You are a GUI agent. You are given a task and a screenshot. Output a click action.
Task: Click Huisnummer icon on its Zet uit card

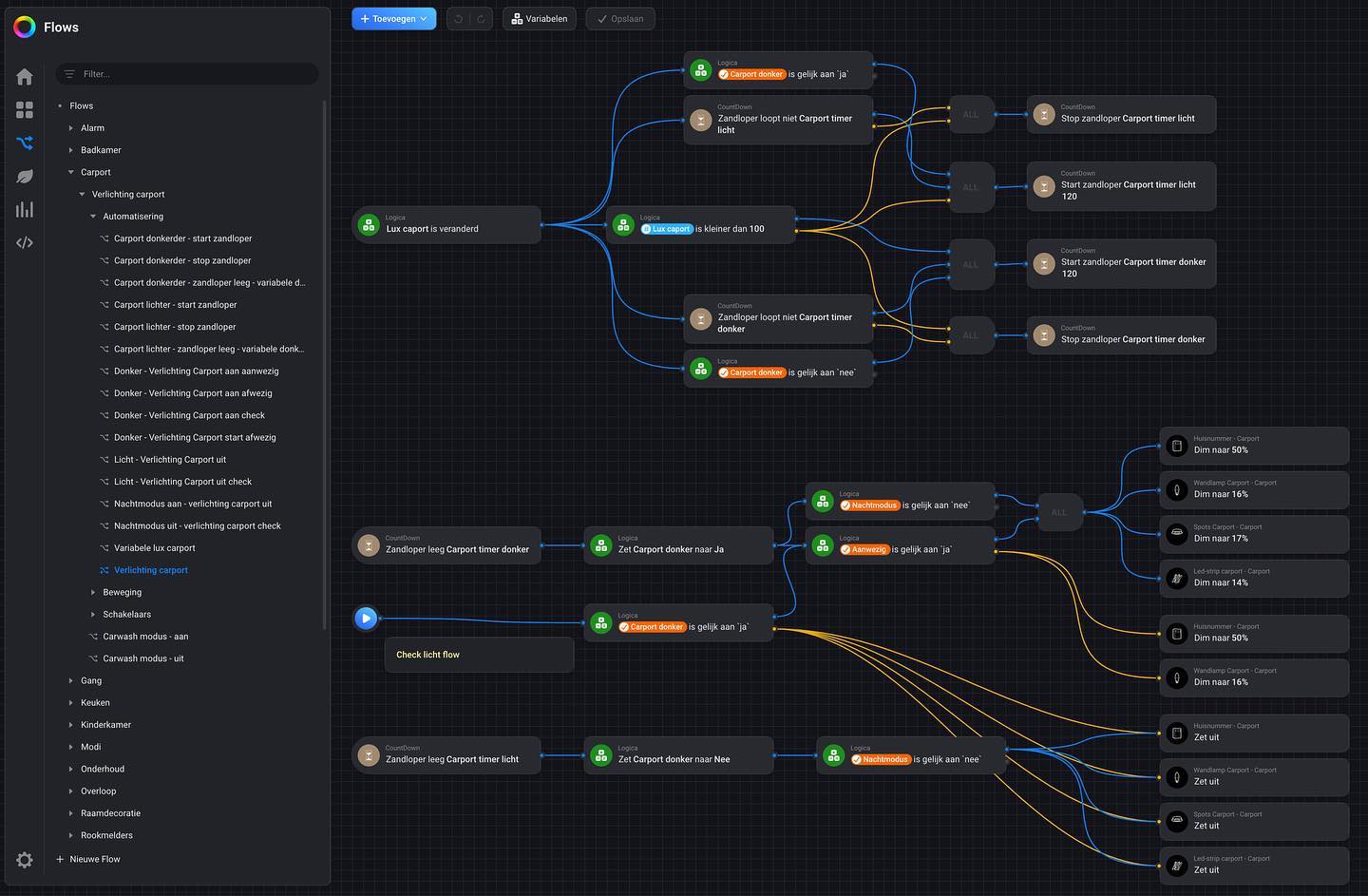point(1177,734)
